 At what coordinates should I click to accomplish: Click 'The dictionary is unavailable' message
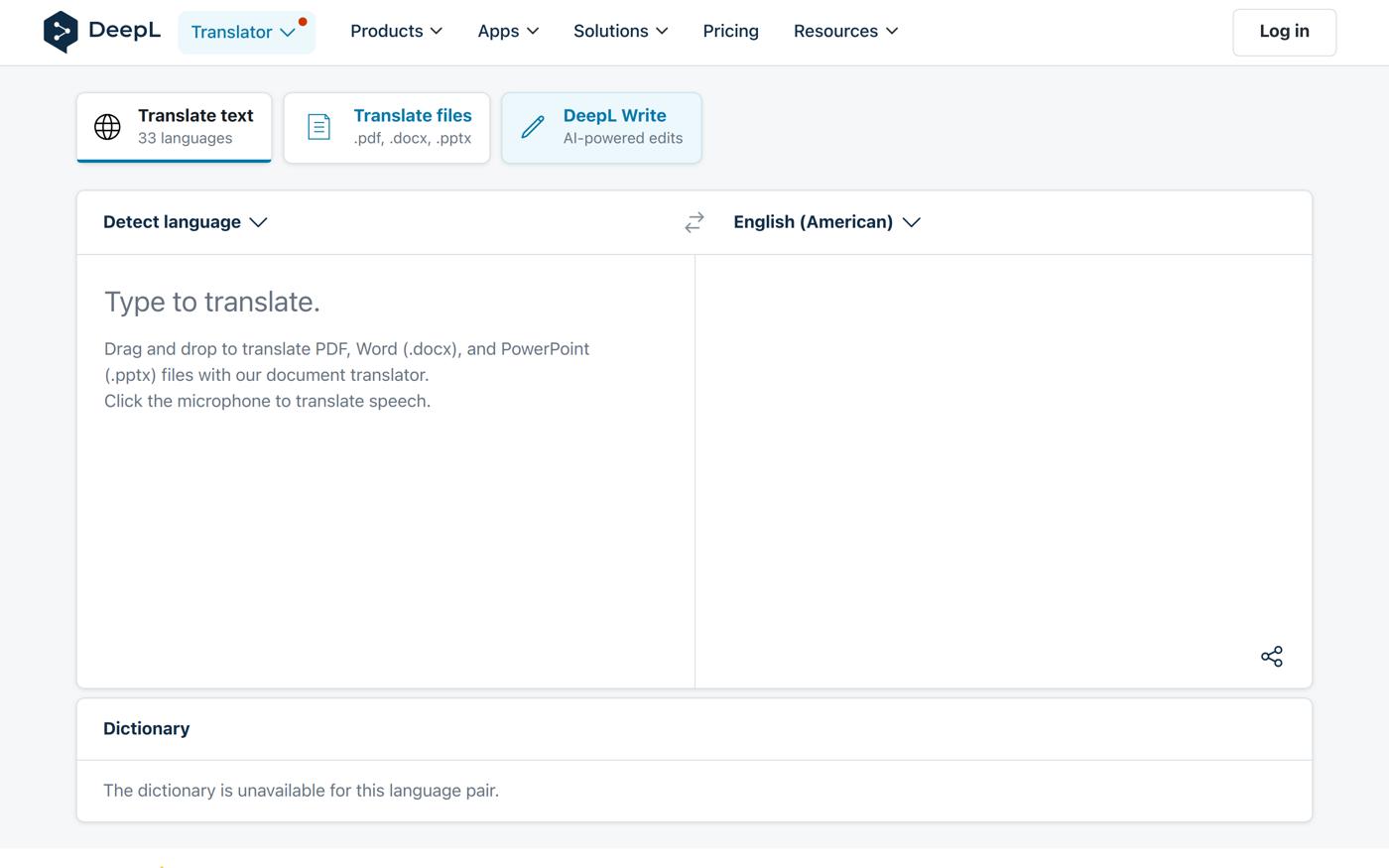pyautogui.click(x=301, y=791)
